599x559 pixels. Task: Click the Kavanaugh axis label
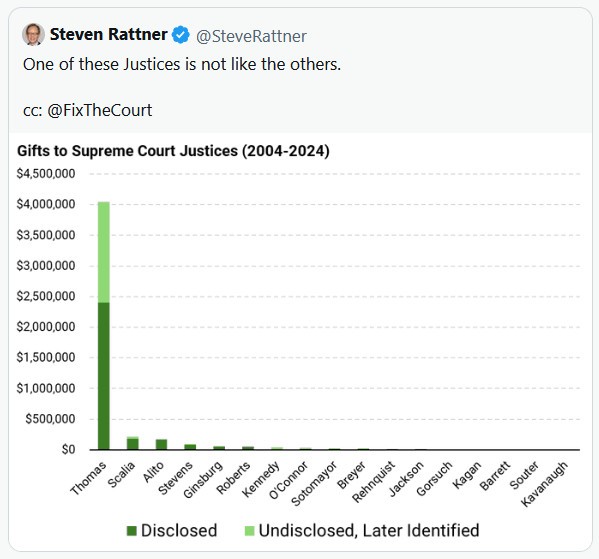point(545,484)
